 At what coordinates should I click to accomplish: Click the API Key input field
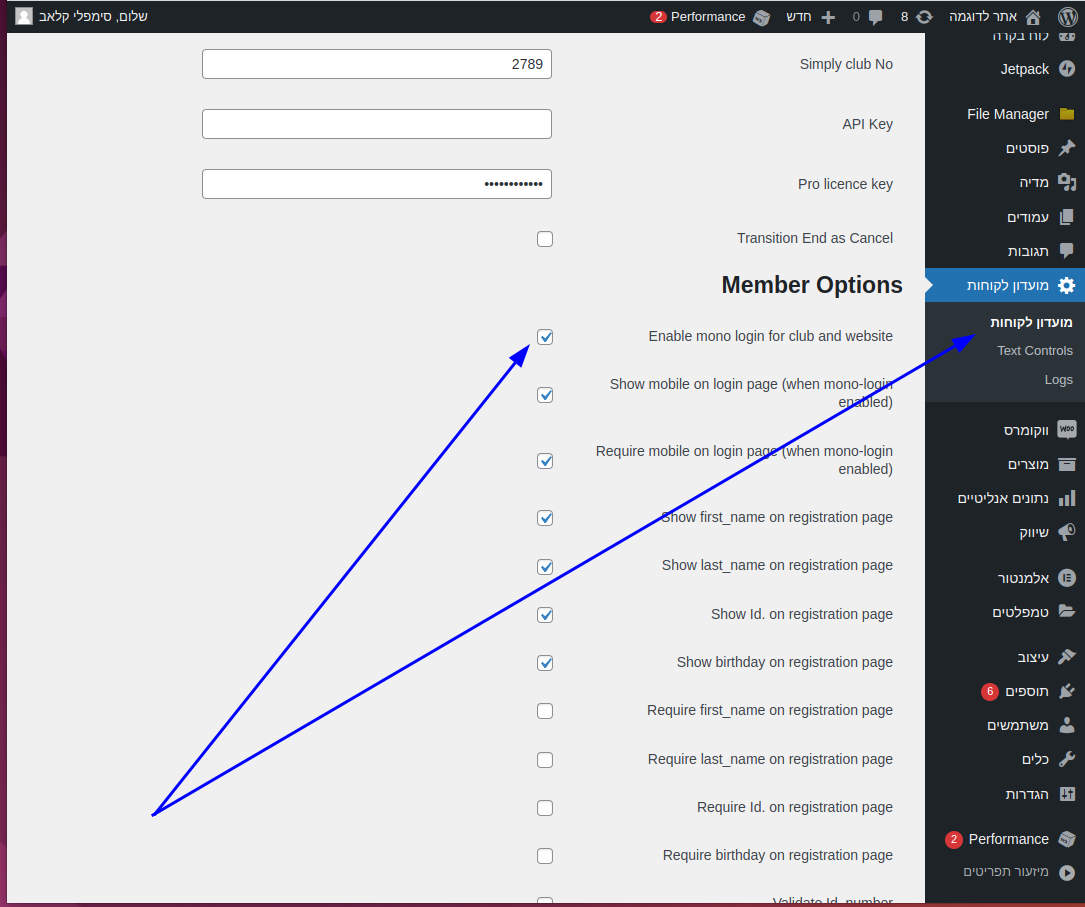pyautogui.click(x=377, y=124)
